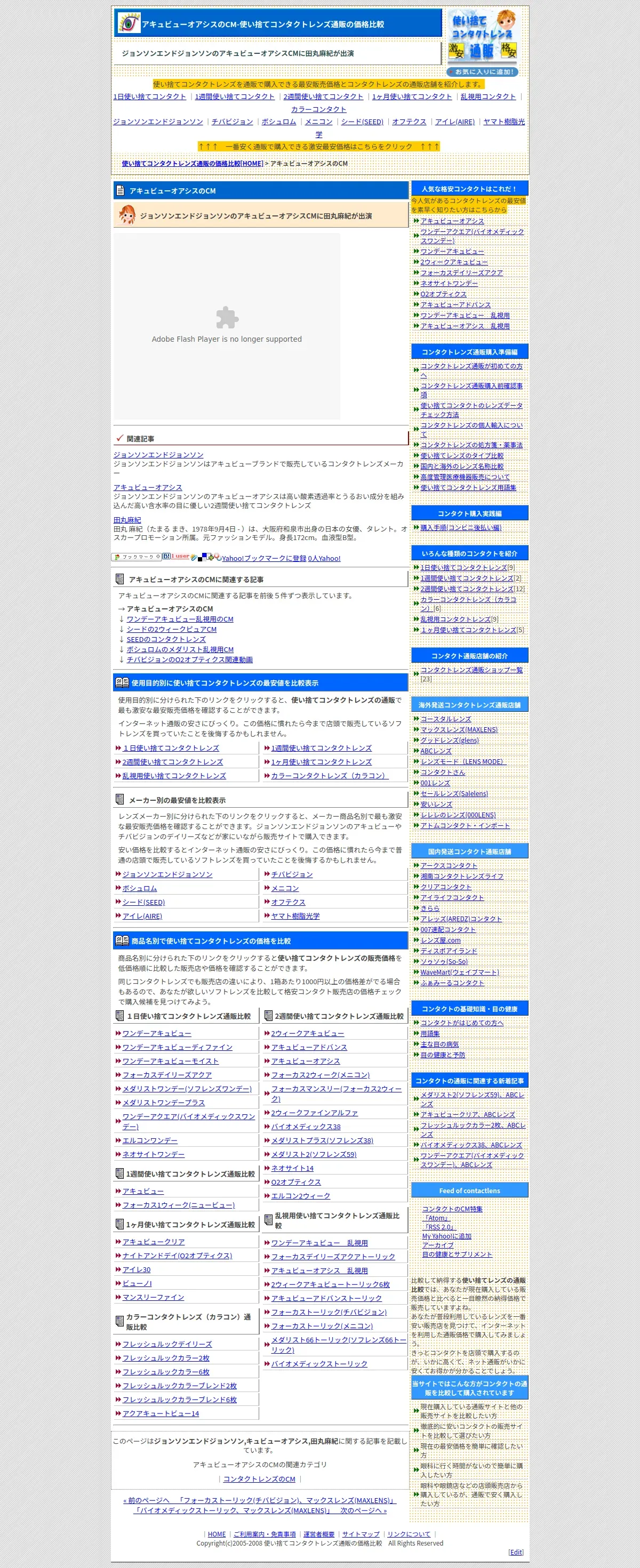Open 乱視用コンタクト in top navigation
The width and height of the screenshot is (640, 1568).
coord(488,96)
